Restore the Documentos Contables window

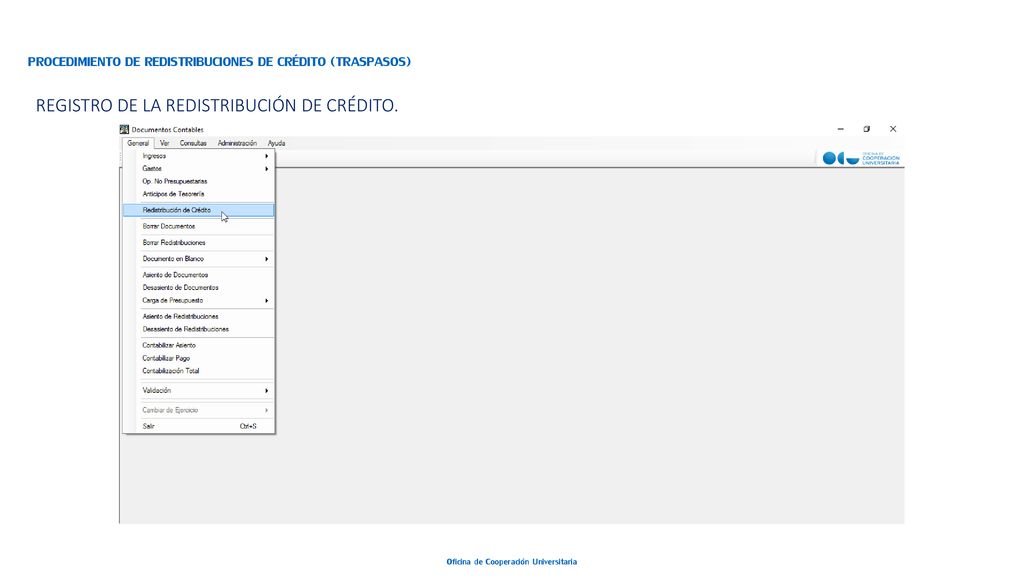point(867,129)
